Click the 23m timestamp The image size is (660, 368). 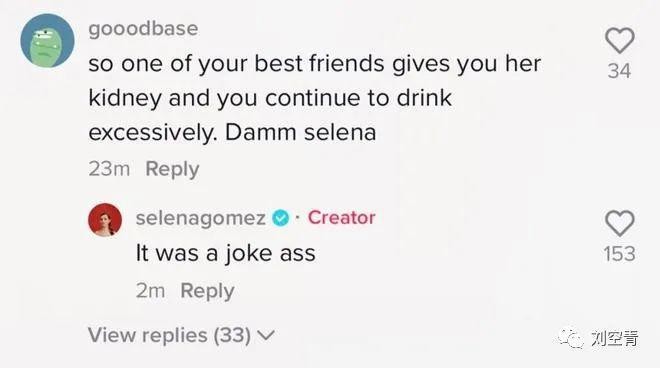pos(109,169)
